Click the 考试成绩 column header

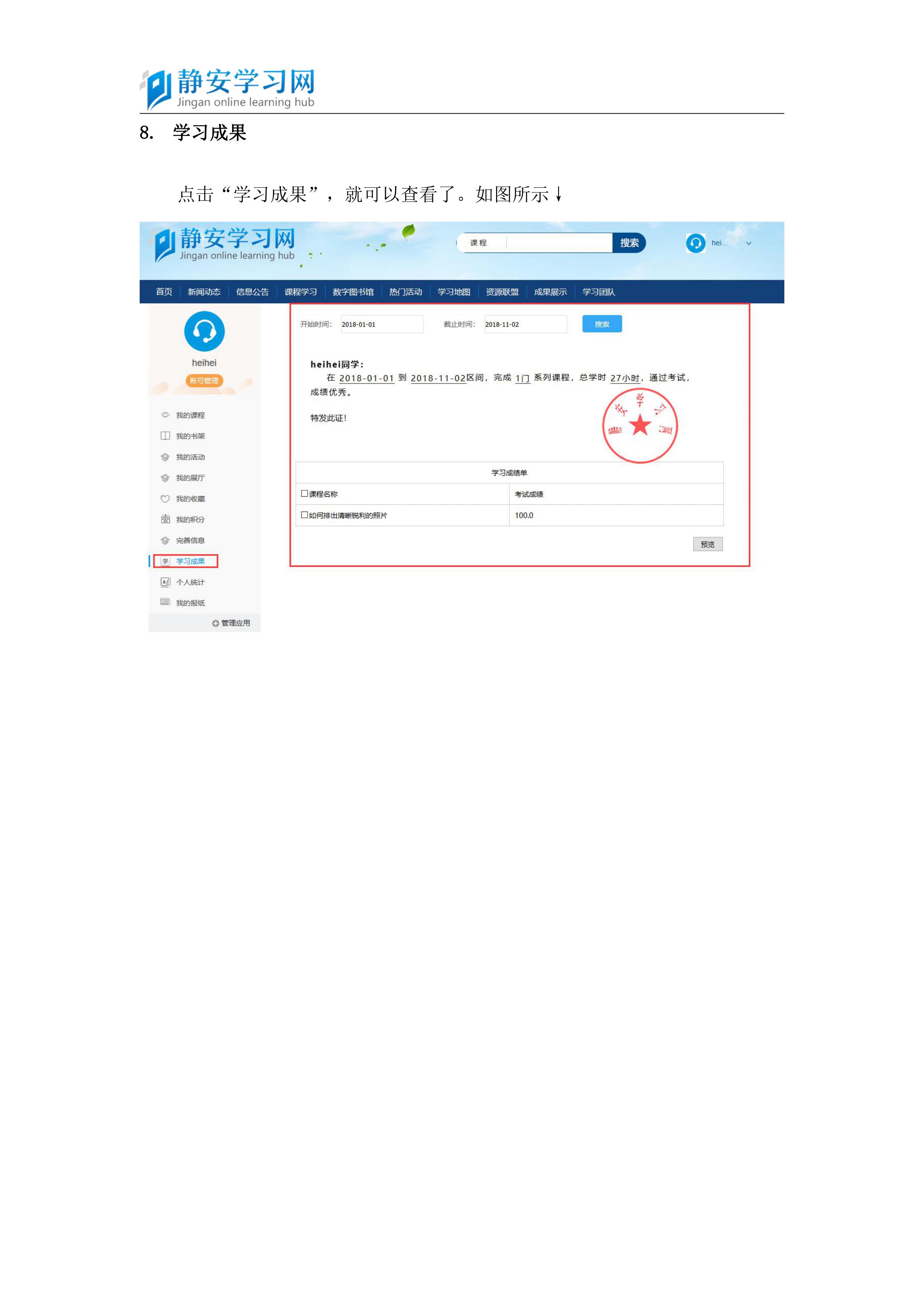[616, 494]
